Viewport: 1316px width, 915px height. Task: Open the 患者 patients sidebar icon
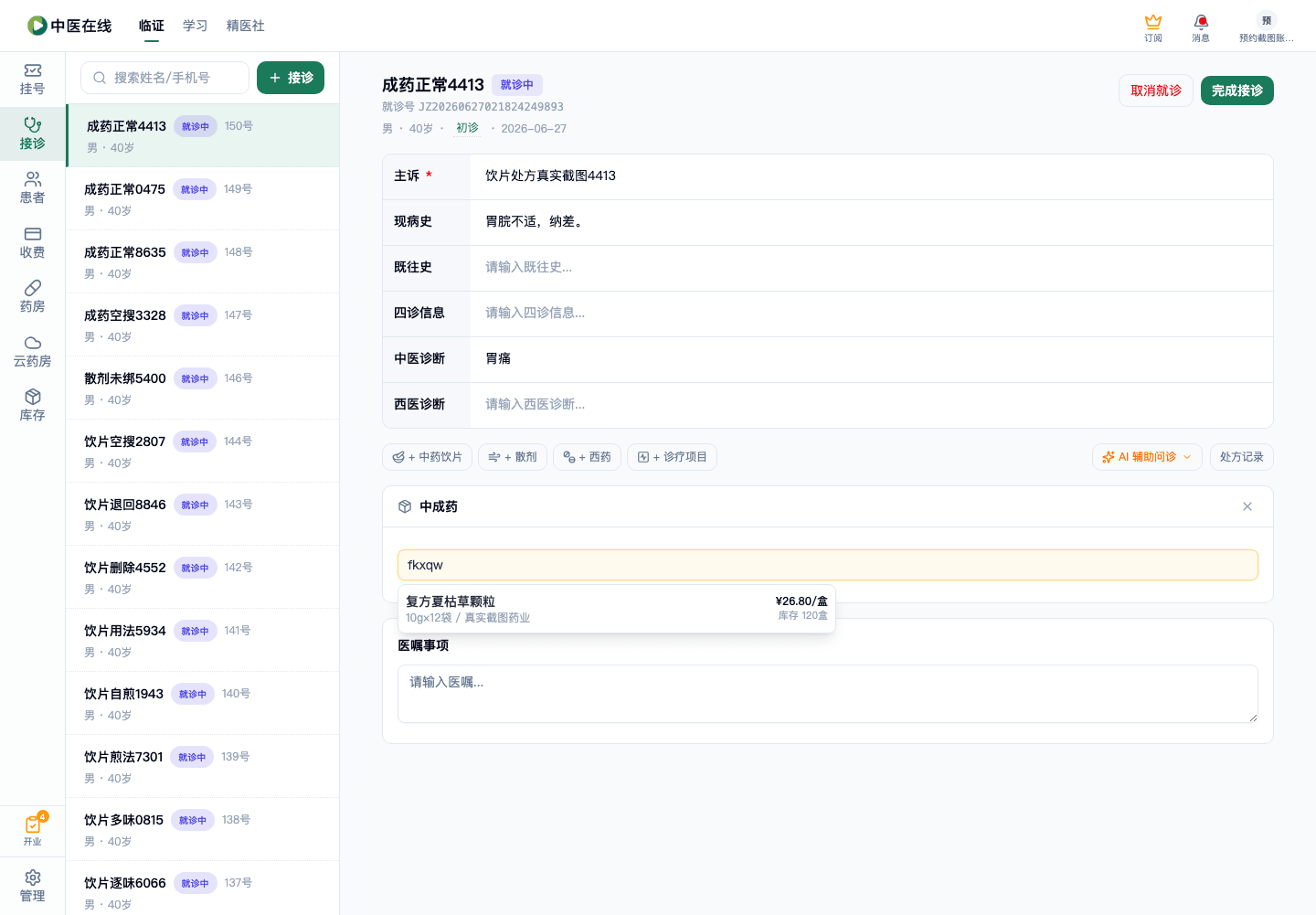click(32, 188)
